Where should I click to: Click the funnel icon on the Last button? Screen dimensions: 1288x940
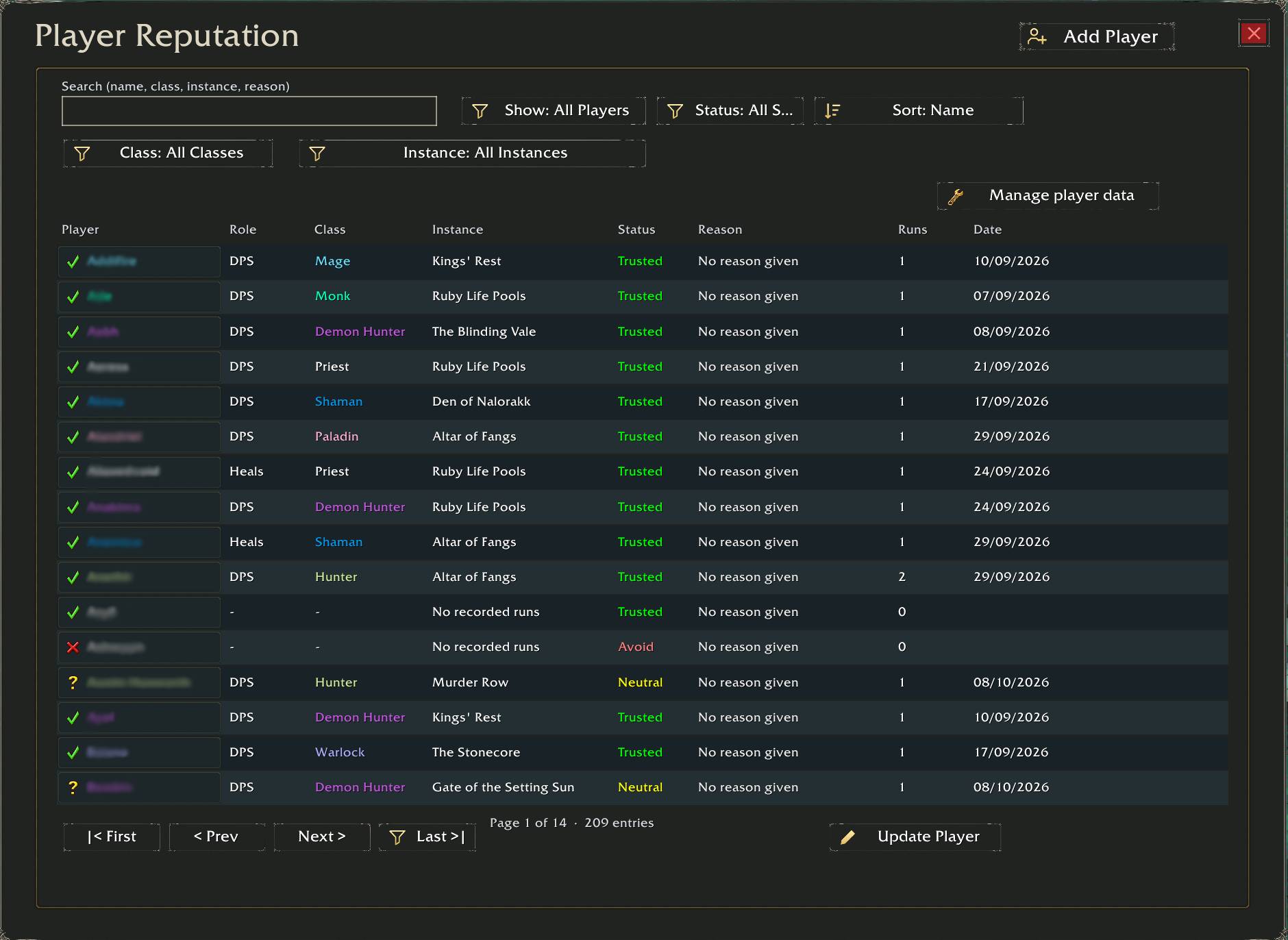[x=397, y=837]
